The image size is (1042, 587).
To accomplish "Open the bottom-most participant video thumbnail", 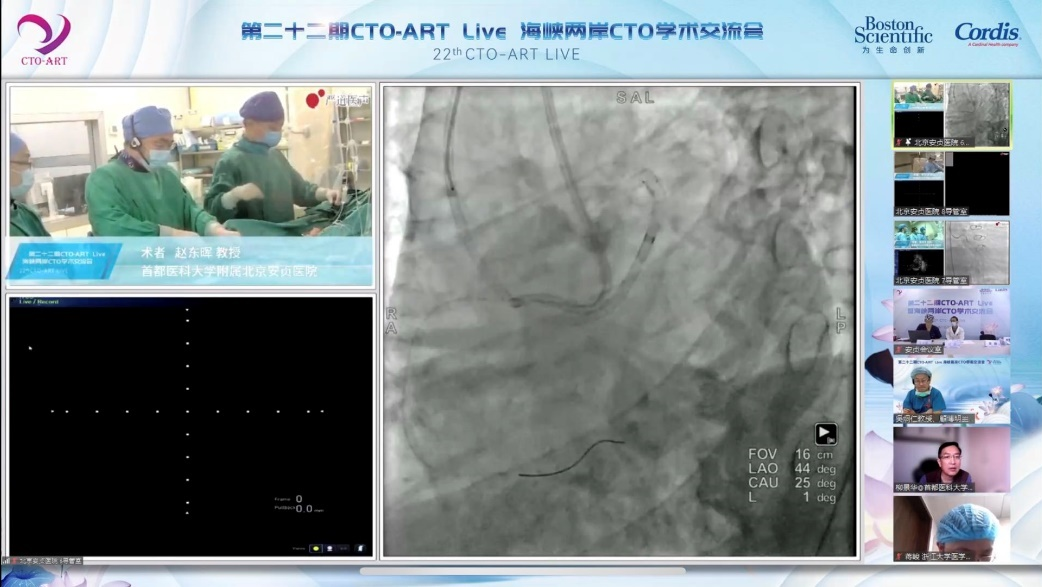I will click(x=951, y=528).
